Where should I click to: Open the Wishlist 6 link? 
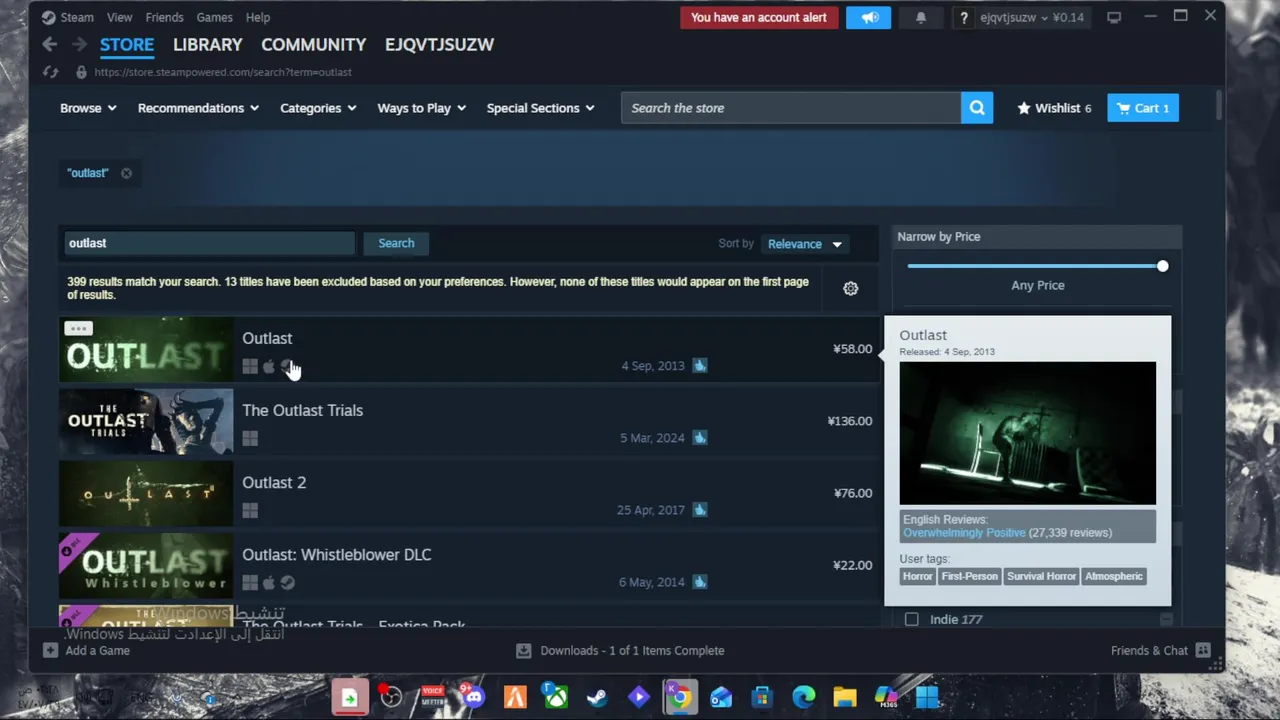tap(1055, 108)
